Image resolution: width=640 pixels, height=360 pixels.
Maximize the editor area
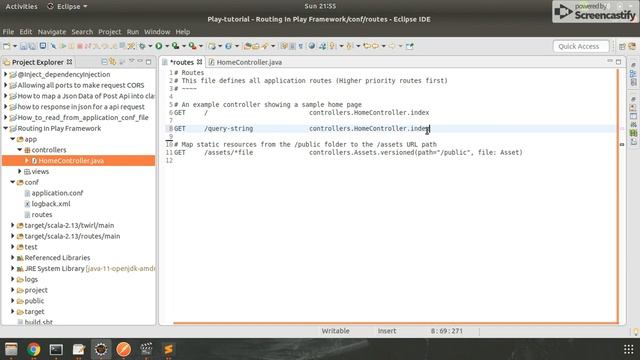tap(618, 62)
